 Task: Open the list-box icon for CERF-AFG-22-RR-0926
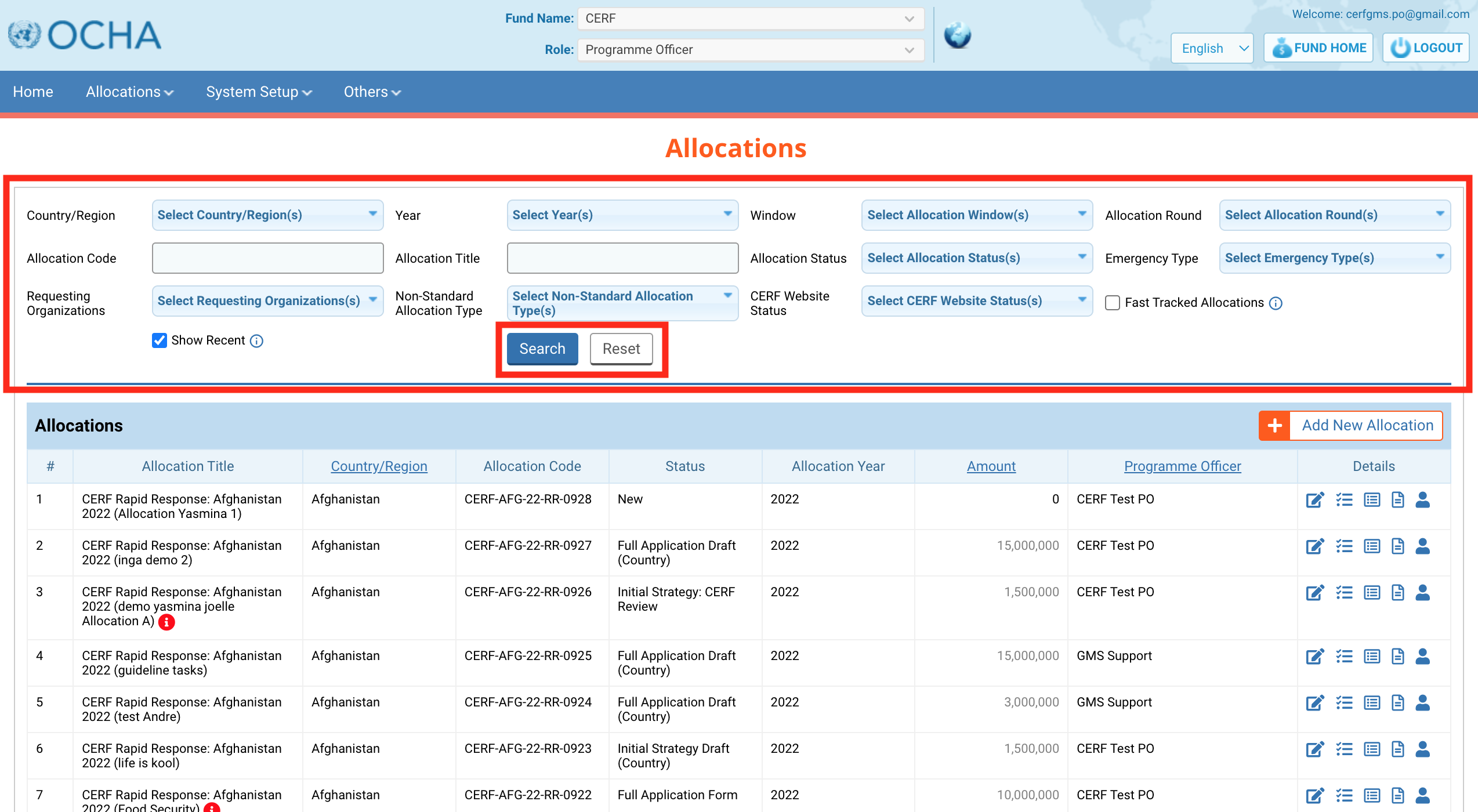[1372, 593]
